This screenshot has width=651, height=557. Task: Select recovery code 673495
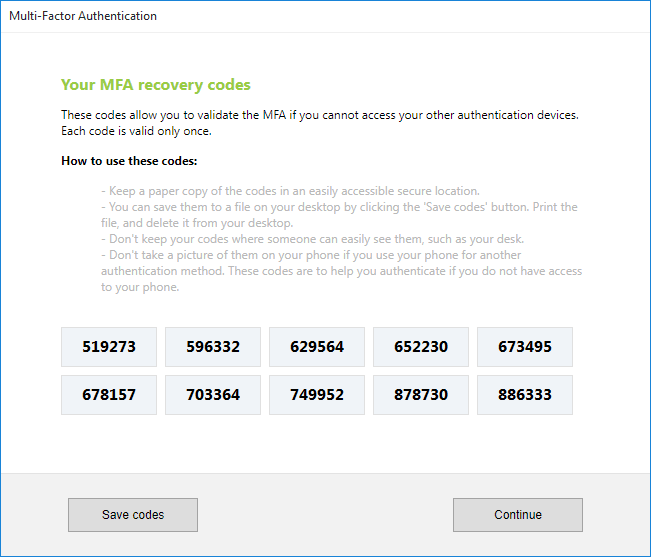tap(525, 347)
